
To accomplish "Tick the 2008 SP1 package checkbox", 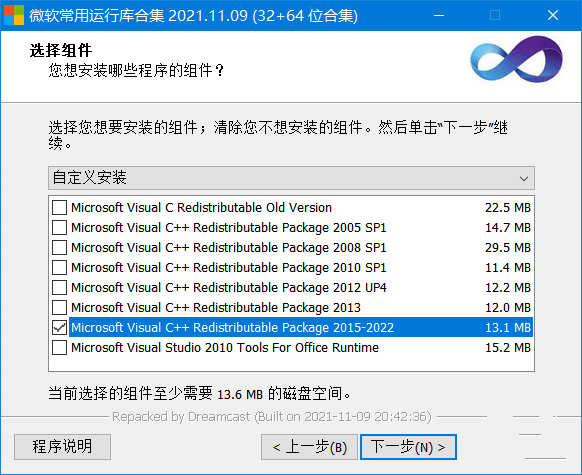I will pyautogui.click(x=59, y=248).
